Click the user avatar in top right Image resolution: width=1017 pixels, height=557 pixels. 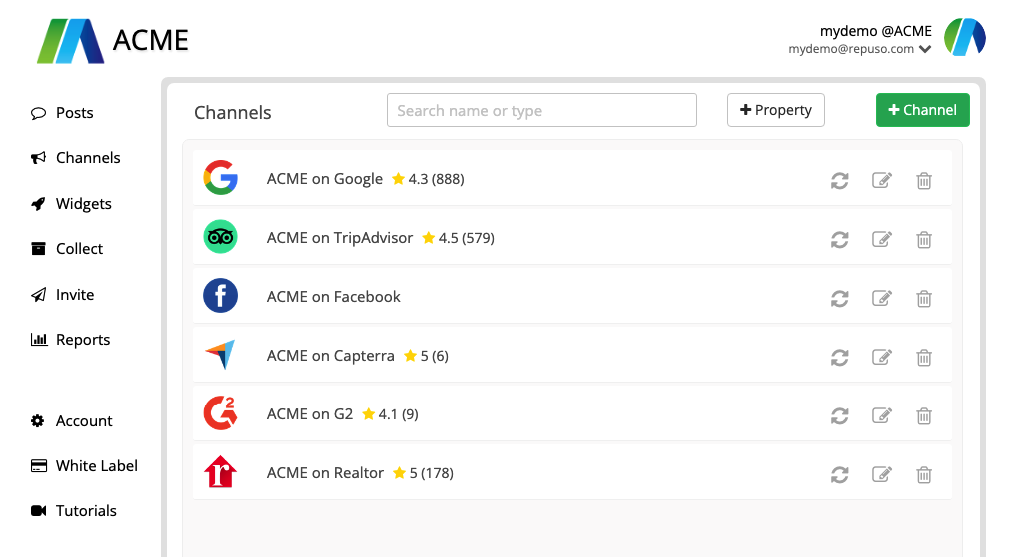point(965,37)
